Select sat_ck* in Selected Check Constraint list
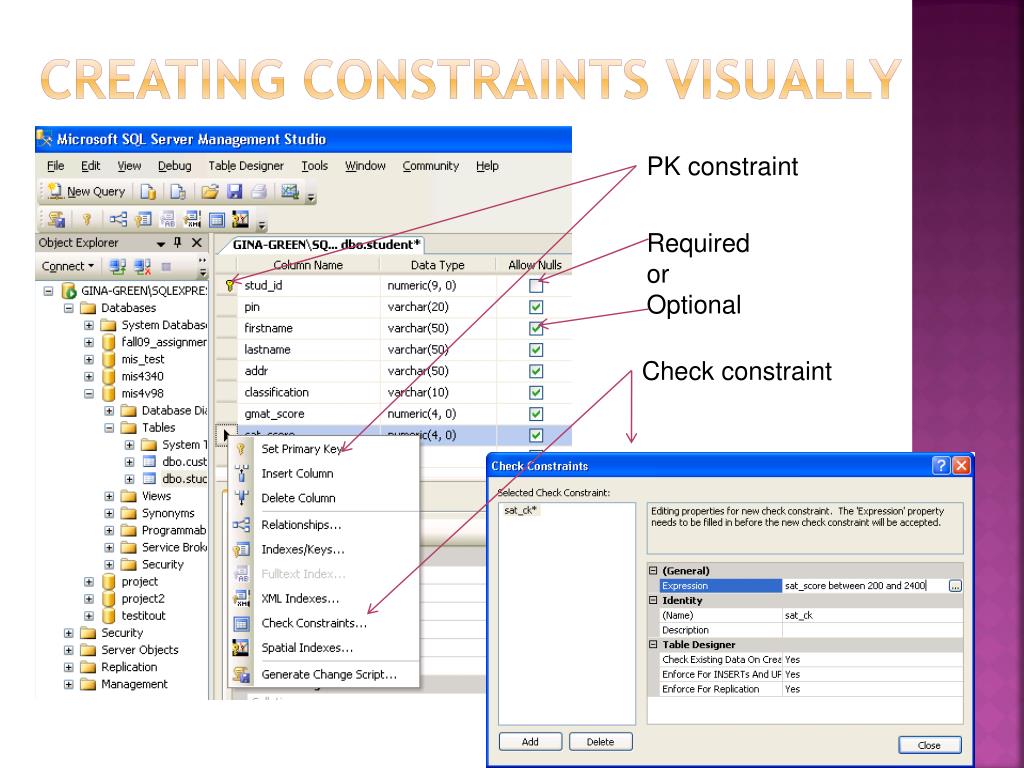1024x768 pixels. 520,510
